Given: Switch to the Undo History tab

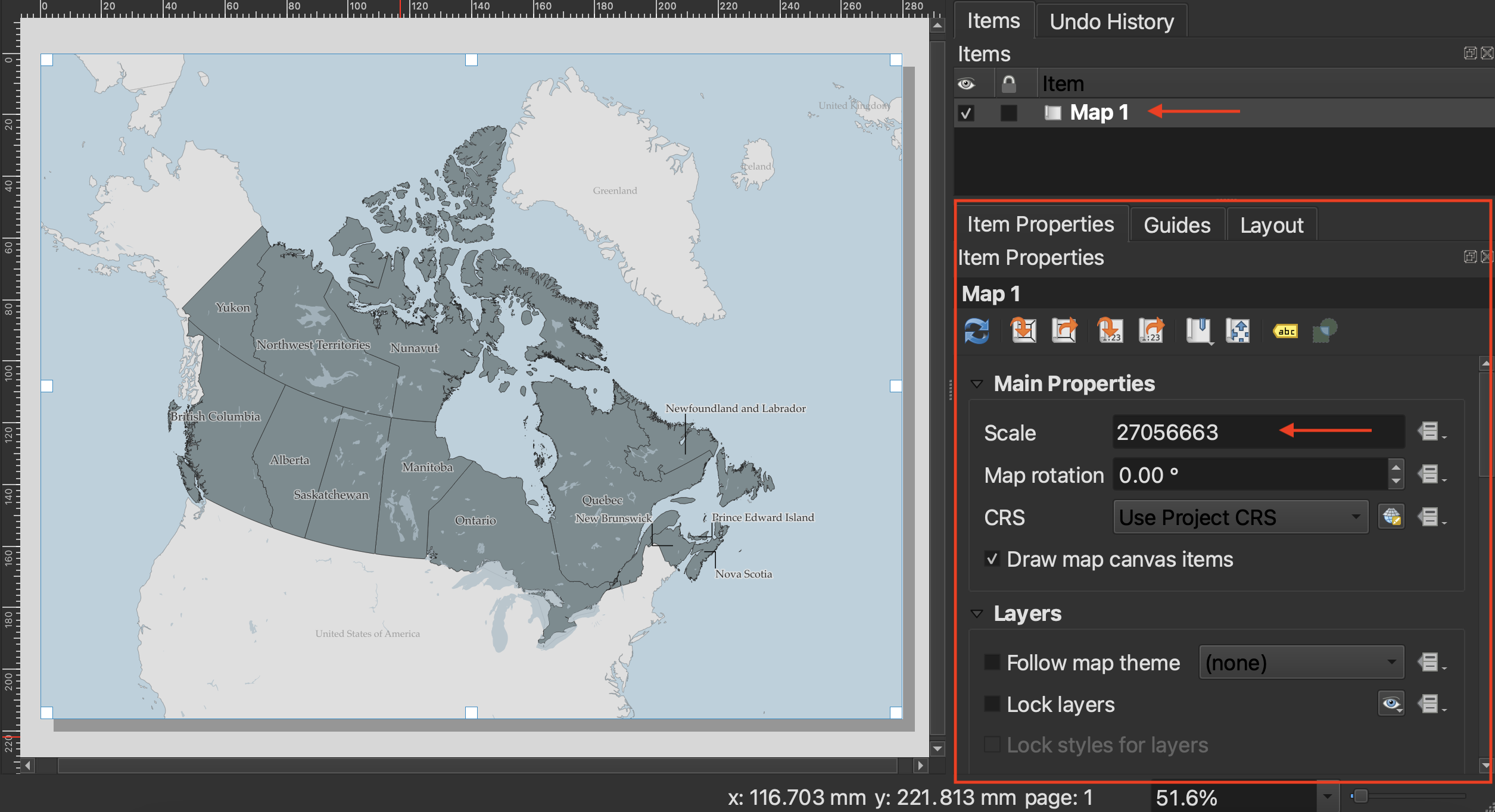Looking at the screenshot, I should coord(1111,21).
